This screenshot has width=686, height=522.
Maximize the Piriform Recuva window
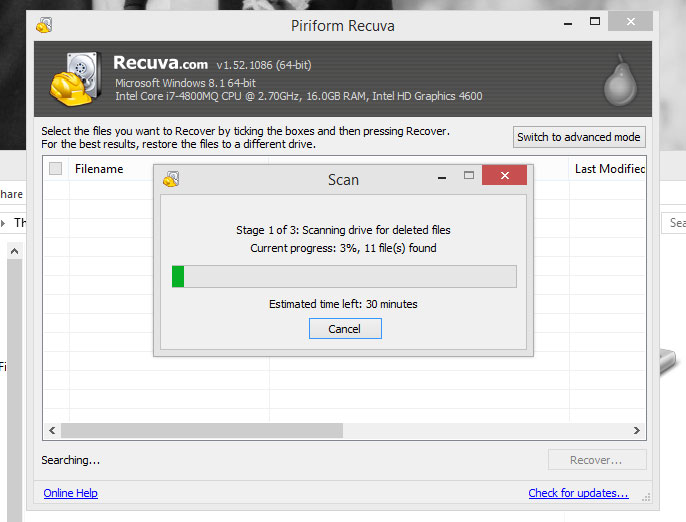(595, 21)
